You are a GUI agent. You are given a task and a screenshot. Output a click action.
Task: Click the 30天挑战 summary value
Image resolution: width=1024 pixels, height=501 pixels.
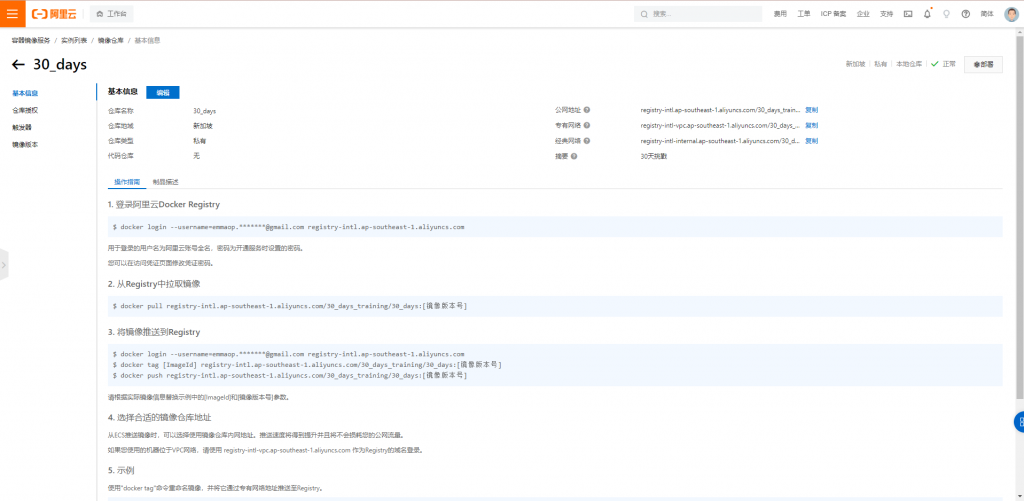654,156
